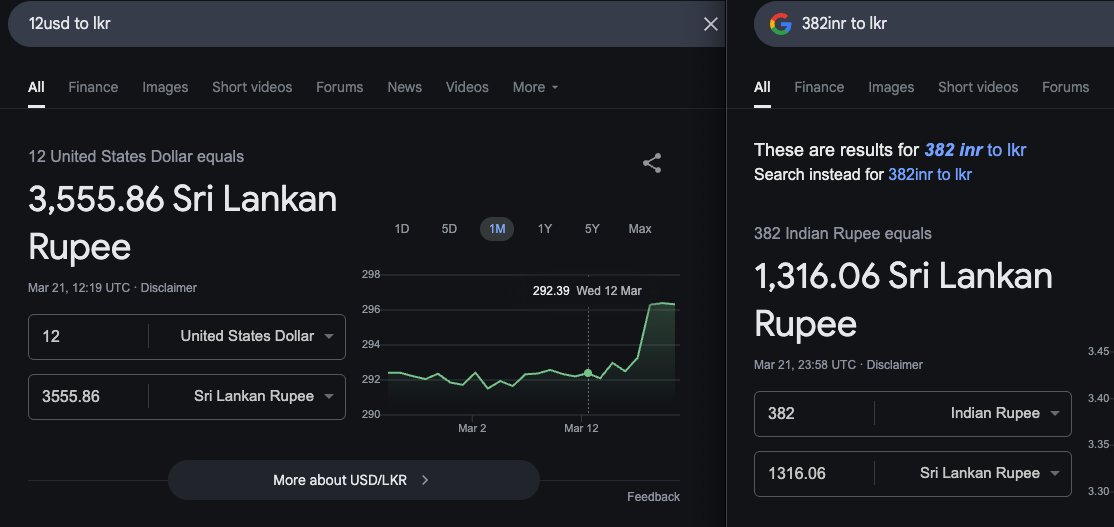Select All tab in left window

tap(36, 87)
